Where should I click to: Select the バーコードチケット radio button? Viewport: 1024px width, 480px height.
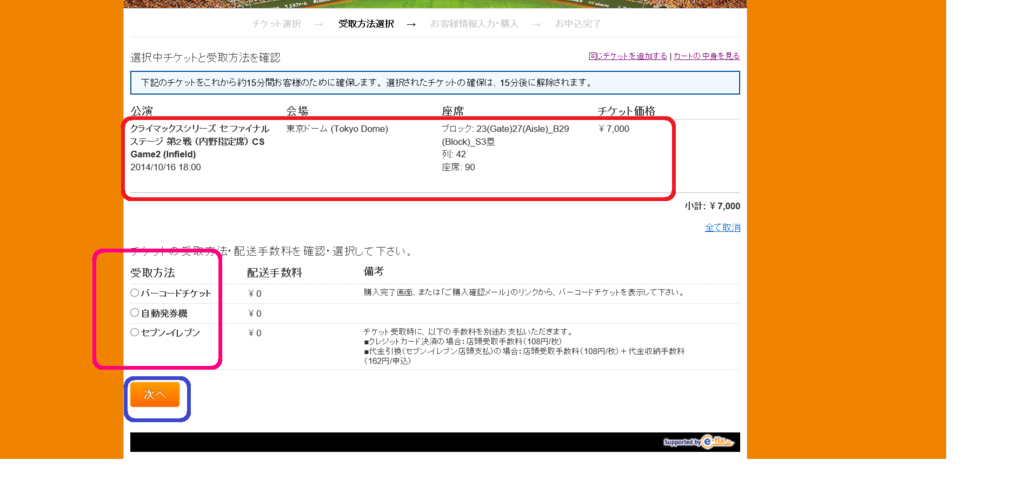click(135, 293)
